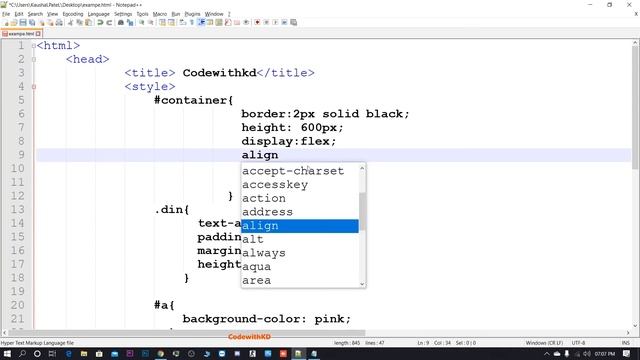Click the editor horizontal scrollbar thumb
Viewport: 640px width, 360px height.
point(187,333)
